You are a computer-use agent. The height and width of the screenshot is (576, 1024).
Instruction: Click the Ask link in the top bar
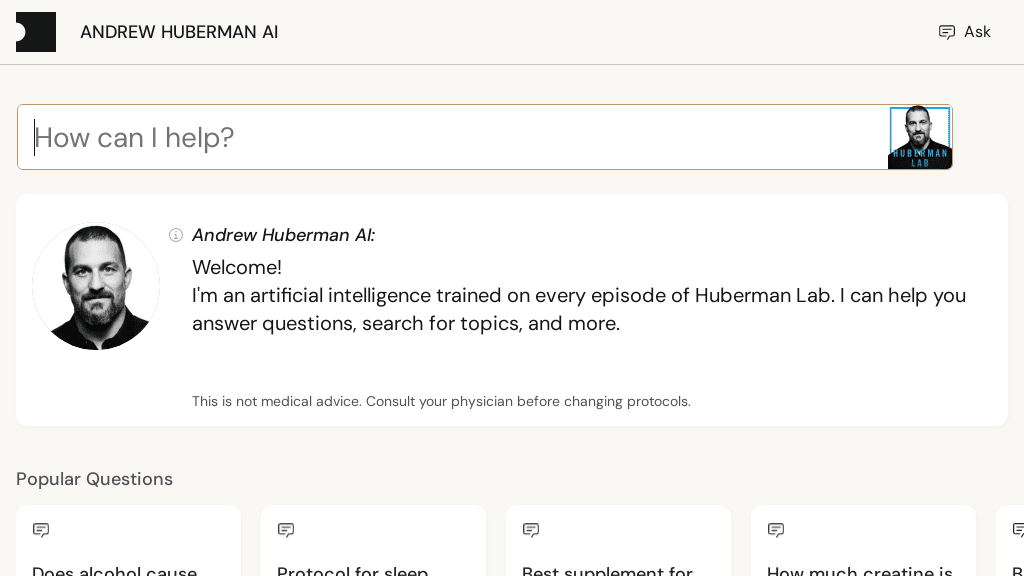tap(977, 31)
